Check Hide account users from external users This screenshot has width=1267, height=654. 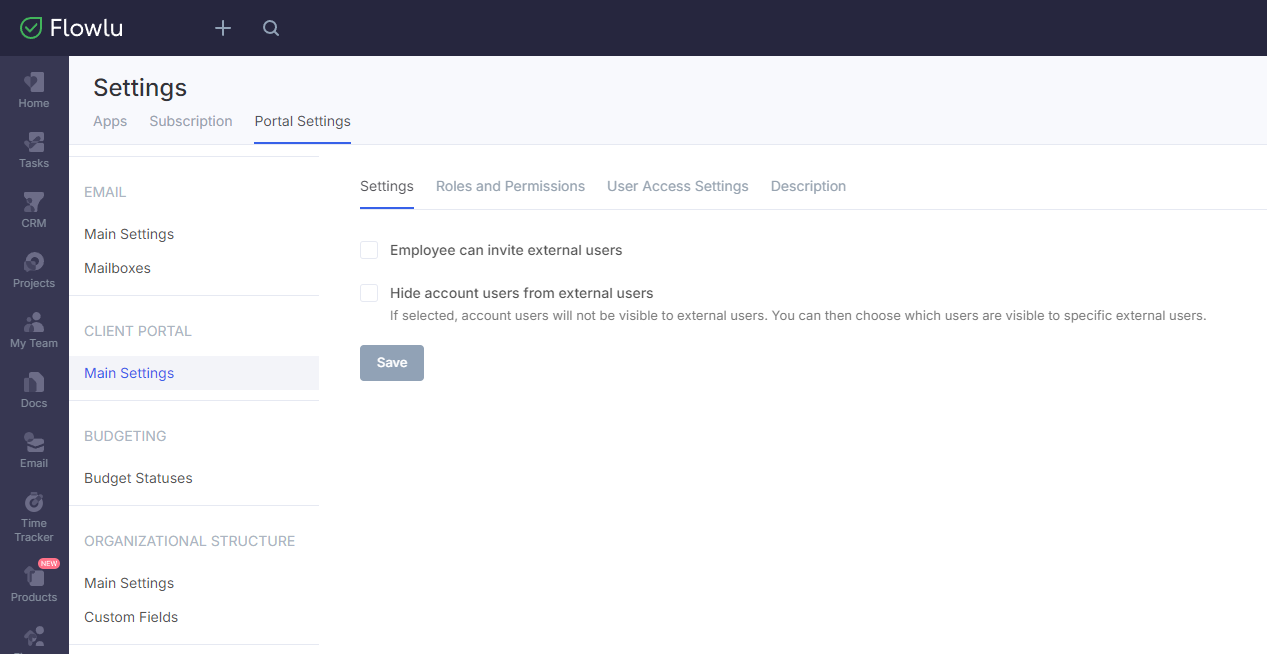click(369, 293)
